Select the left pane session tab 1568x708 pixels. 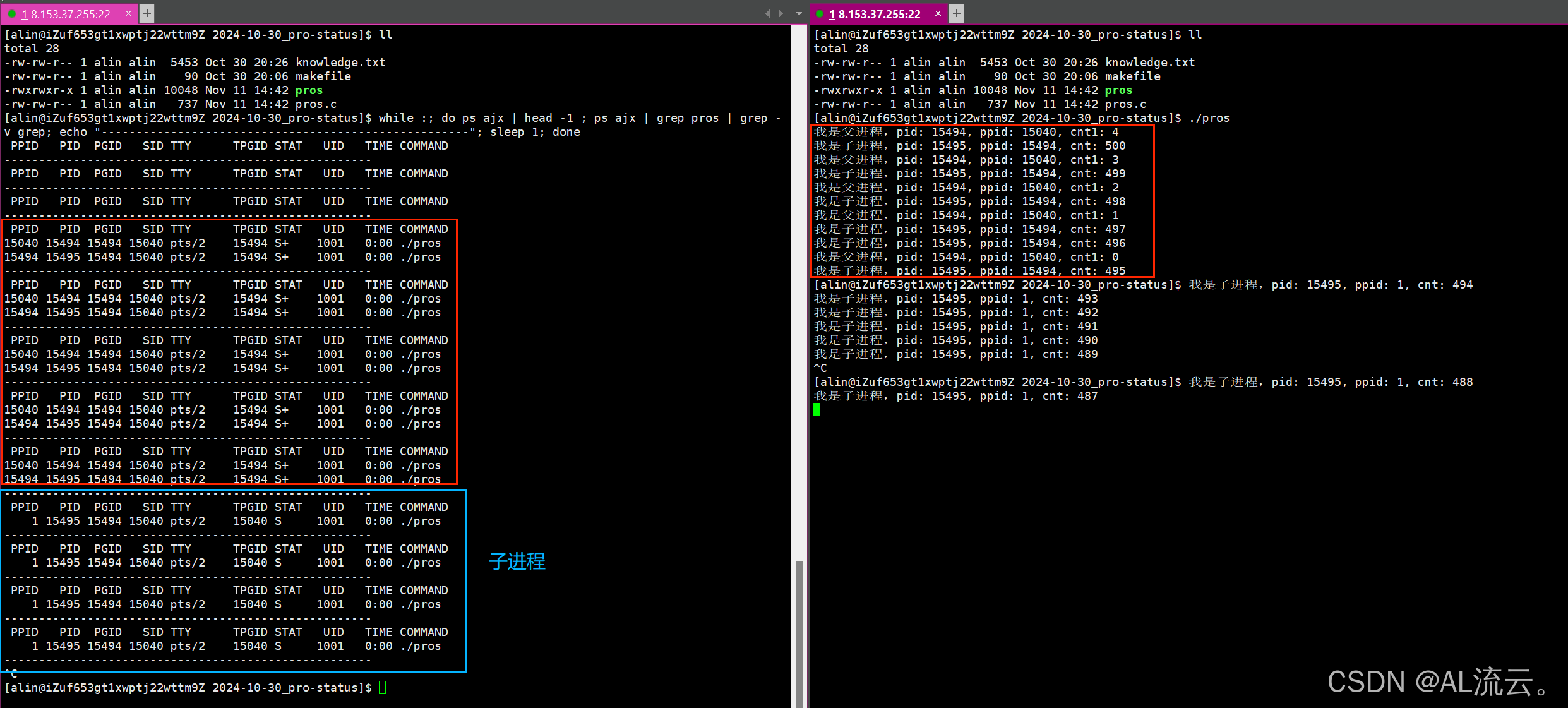(x=69, y=14)
